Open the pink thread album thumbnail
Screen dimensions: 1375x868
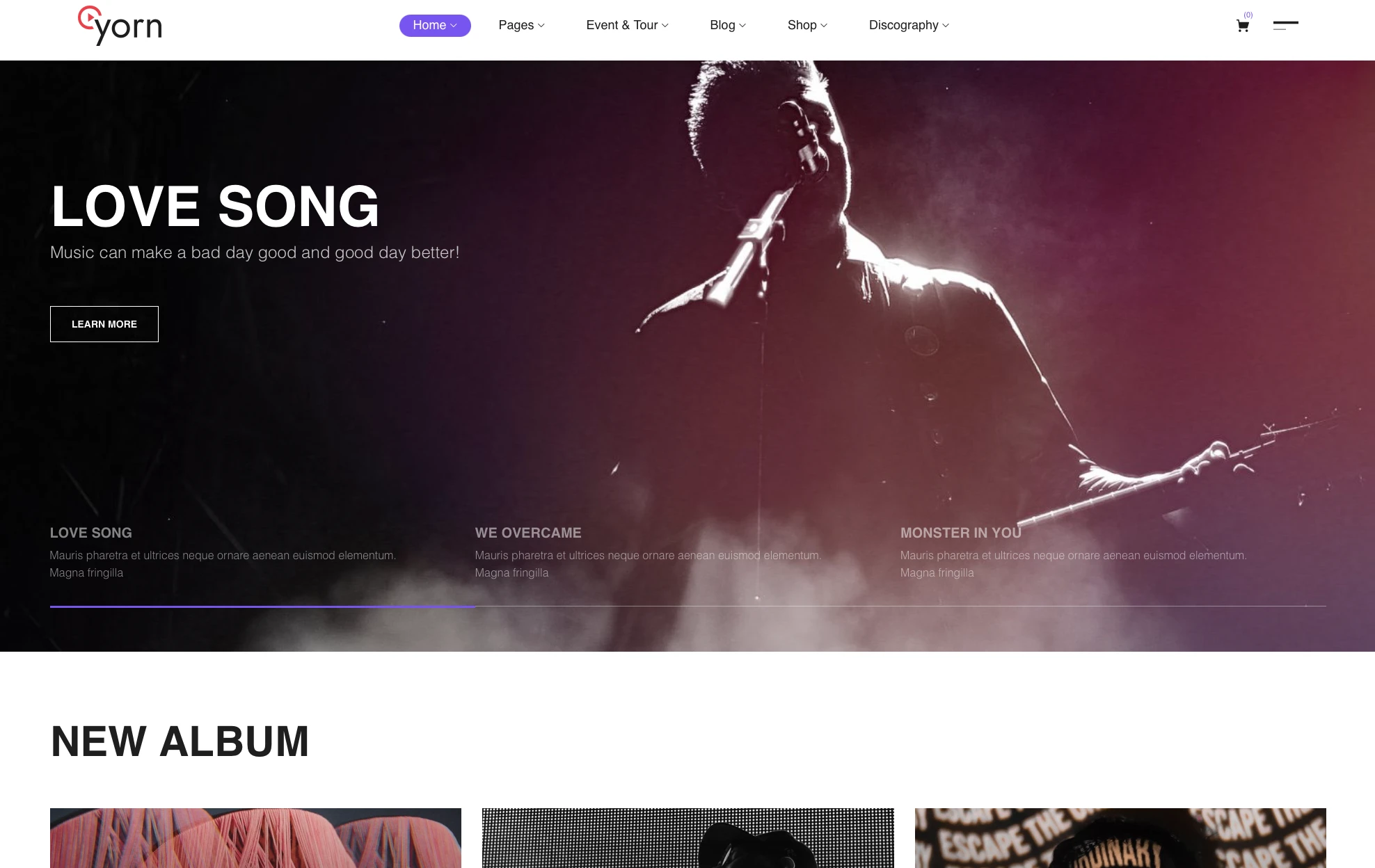click(x=255, y=838)
